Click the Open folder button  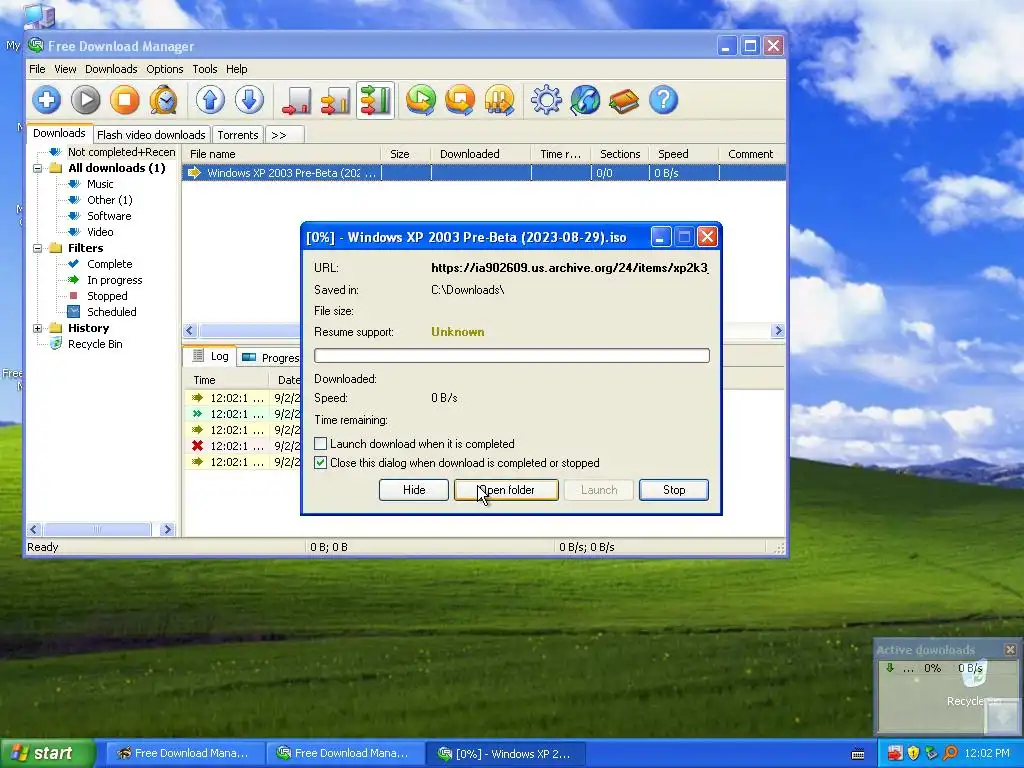pyautogui.click(x=506, y=490)
